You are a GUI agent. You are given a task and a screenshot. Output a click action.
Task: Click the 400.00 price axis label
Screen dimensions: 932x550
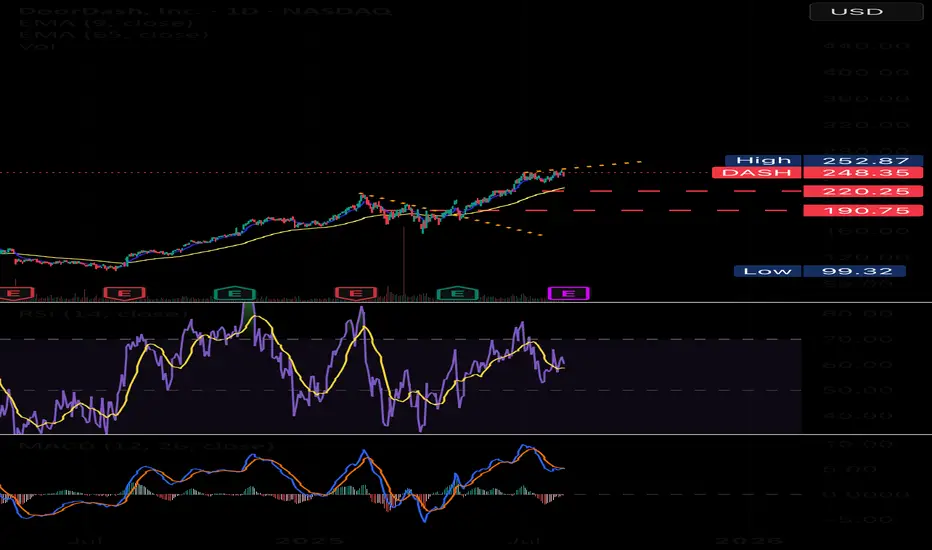click(867, 72)
